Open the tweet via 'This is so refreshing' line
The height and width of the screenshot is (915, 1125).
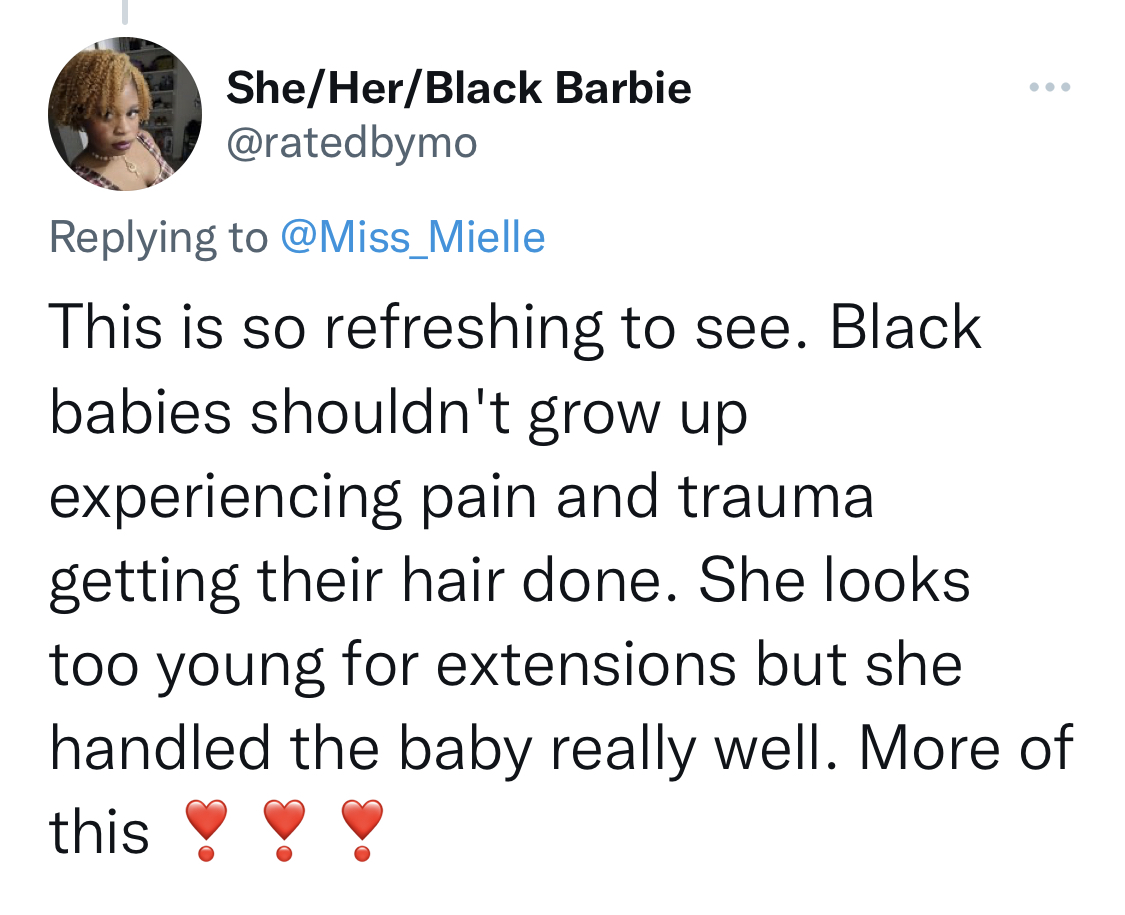(514, 328)
